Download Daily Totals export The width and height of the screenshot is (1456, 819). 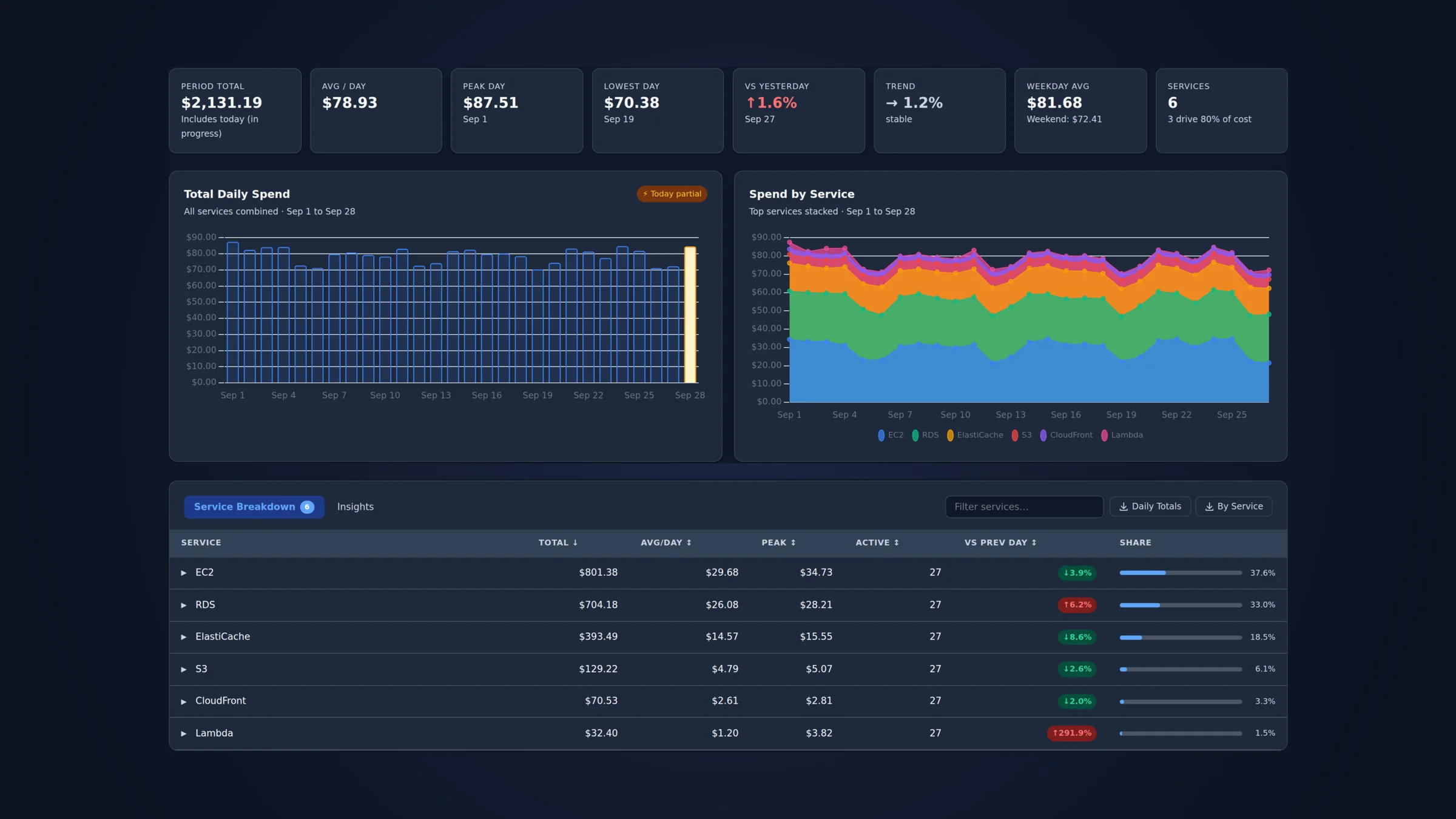(1150, 507)
